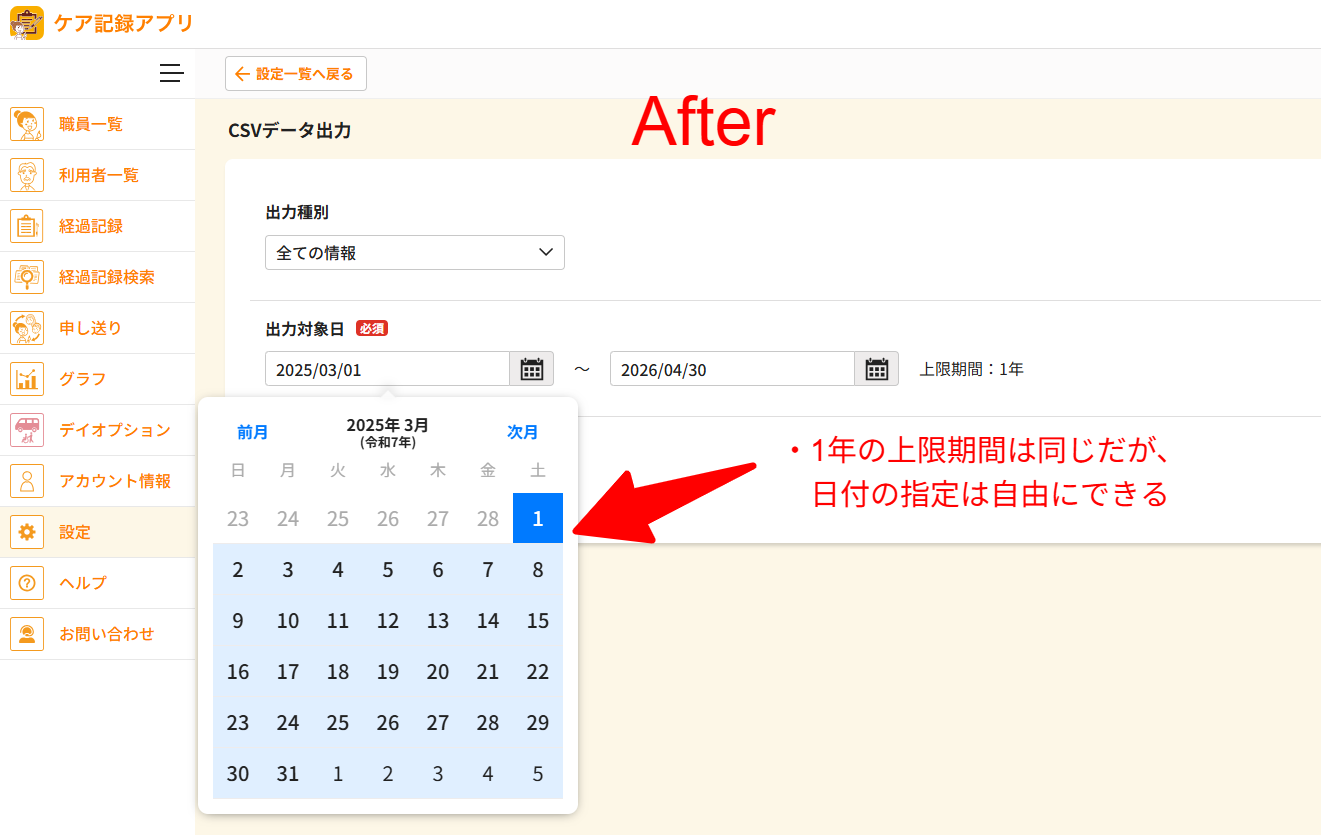The height and width of the screenshot is (835, 1321).
Task: Select the 経過記録 clipboard icon
Action: (27, 226)
